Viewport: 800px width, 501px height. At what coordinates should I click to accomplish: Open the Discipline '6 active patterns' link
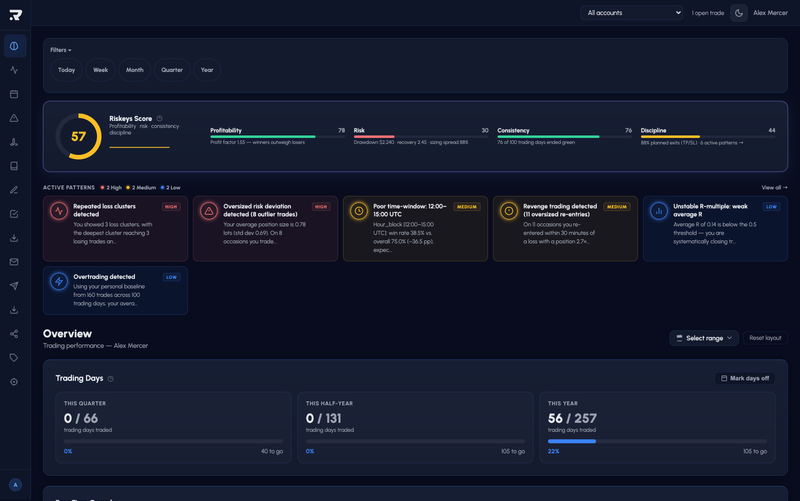(x=722, y=143)
